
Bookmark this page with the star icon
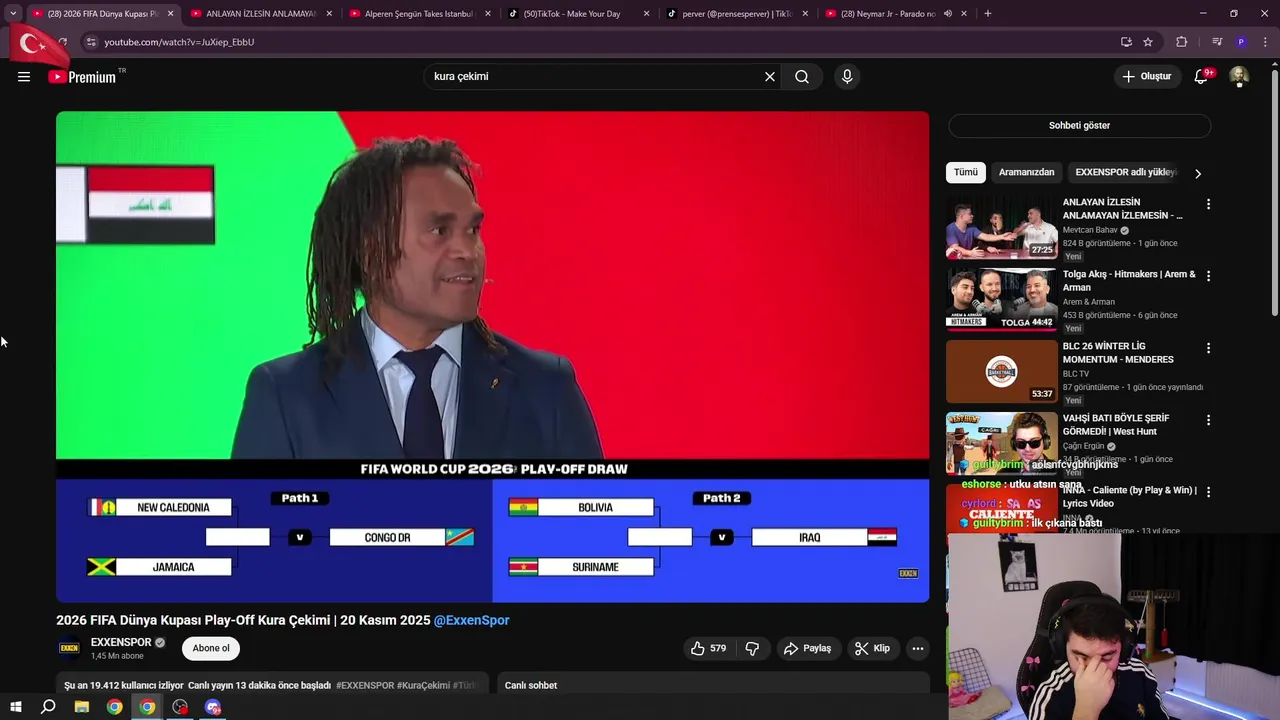(1148, 42)
